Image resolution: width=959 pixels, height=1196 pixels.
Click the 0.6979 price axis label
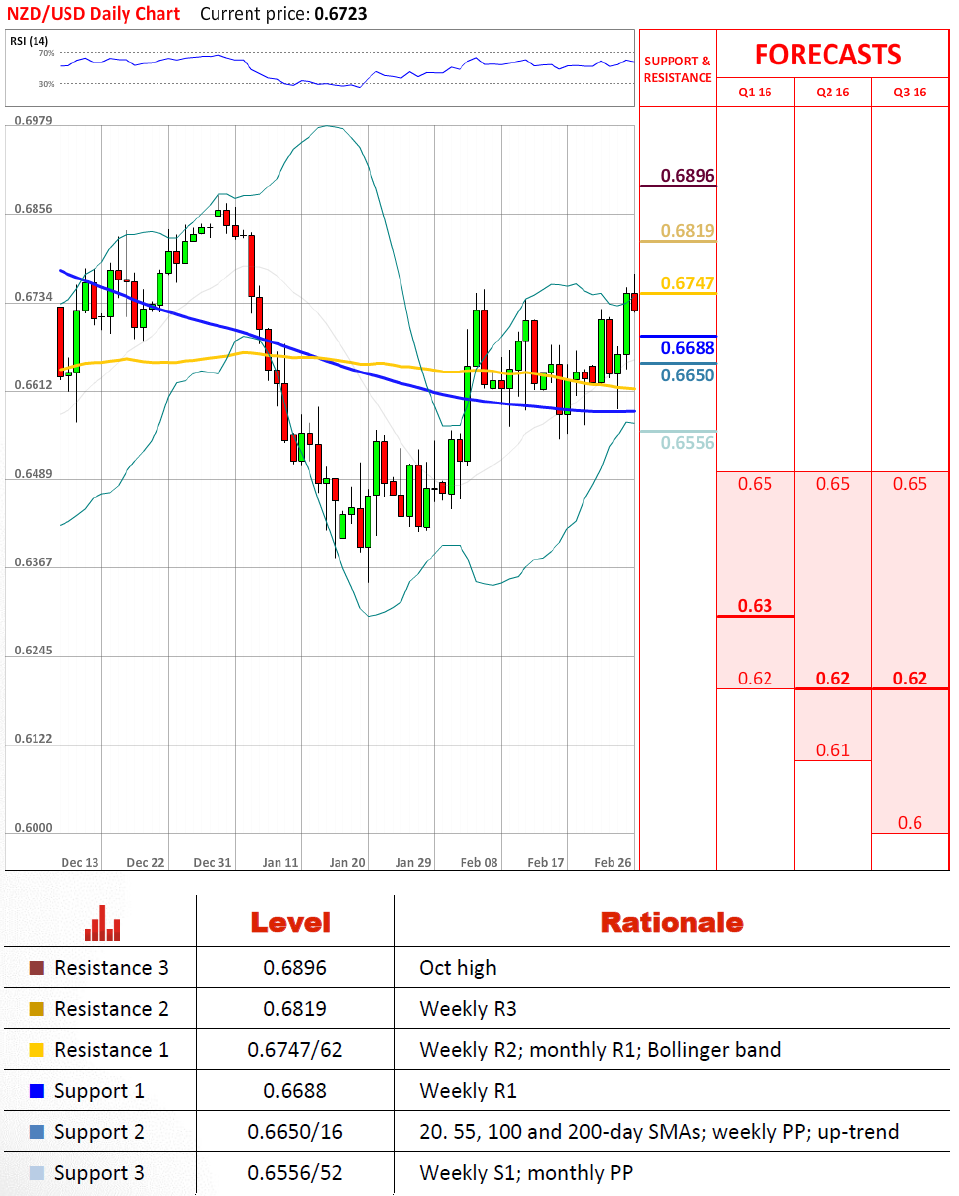pyautogui.click(x=34, y=121)
